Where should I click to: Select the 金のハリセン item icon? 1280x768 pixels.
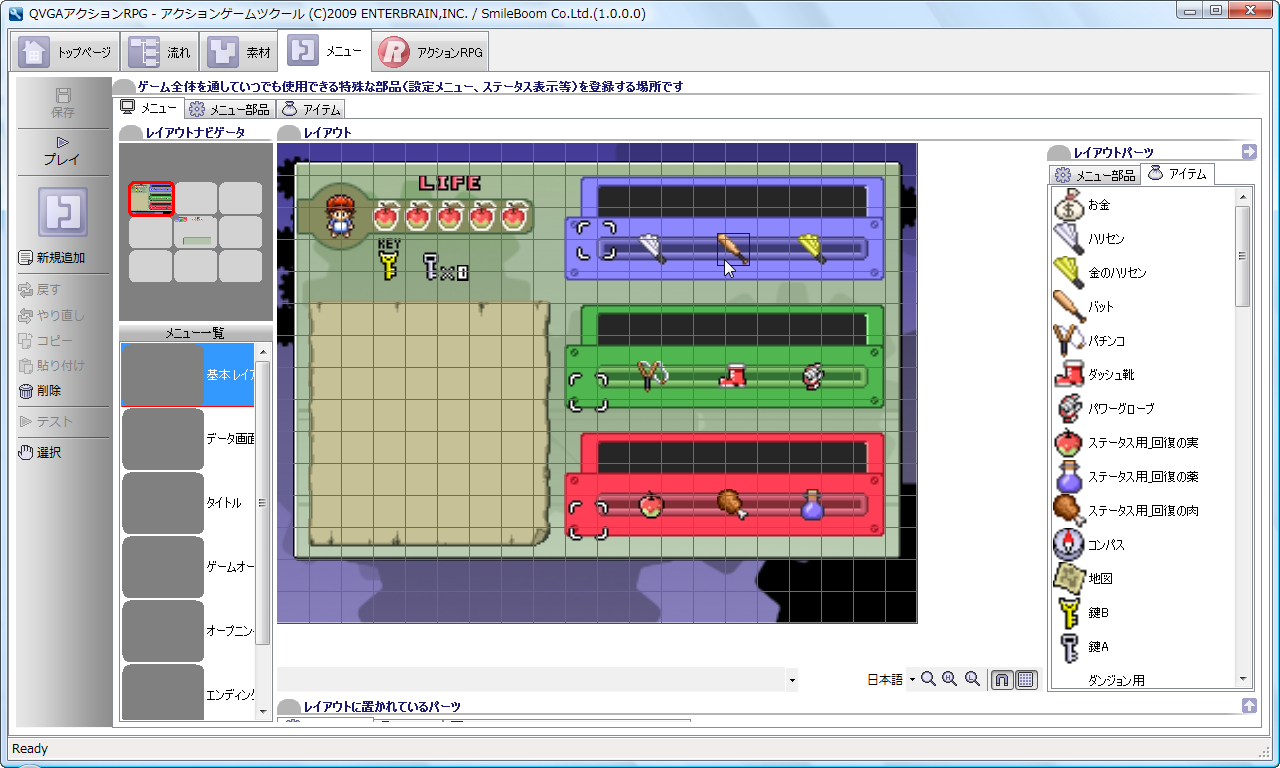tap(1070, 273)
